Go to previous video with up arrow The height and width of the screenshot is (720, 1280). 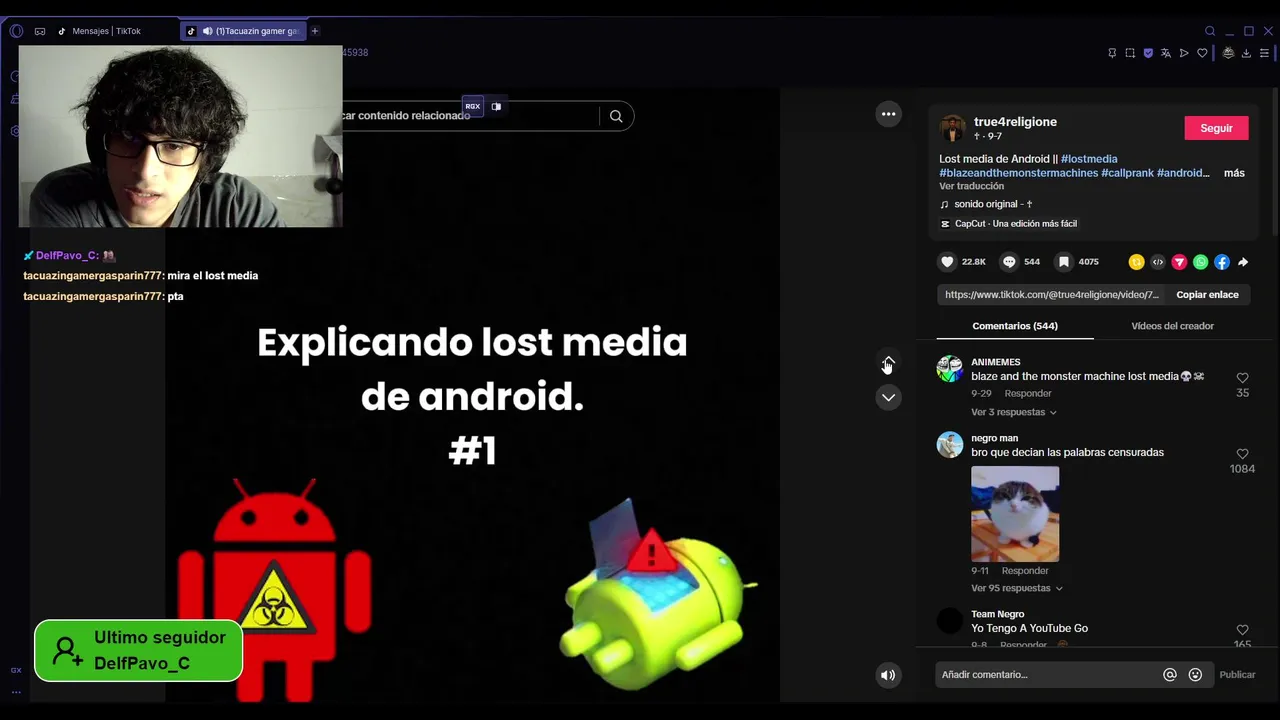click(x=888, y=361)
